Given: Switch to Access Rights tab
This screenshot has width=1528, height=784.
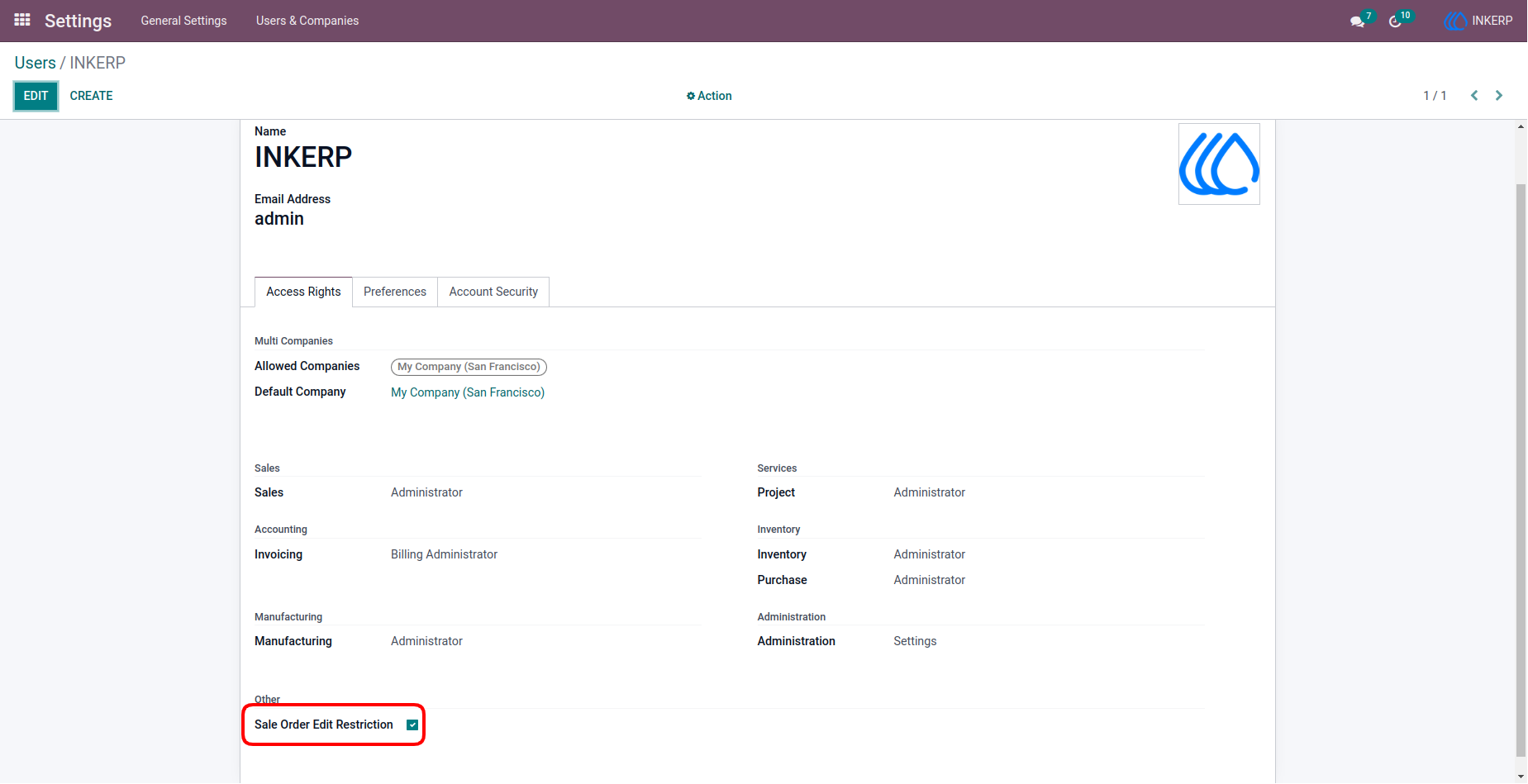Looking at the screenshot, I should [x=303, y=292].
